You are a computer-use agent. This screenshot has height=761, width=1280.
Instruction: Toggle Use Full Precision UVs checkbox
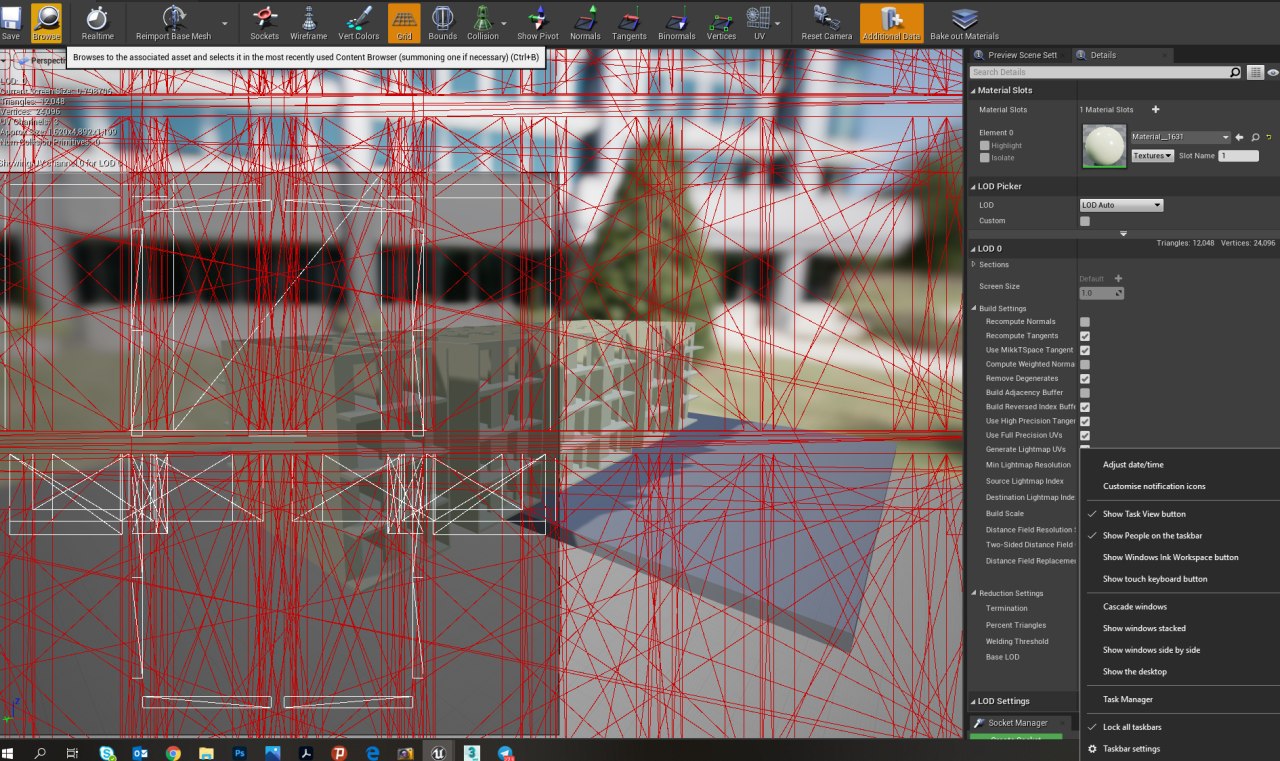pos(1085,436)
